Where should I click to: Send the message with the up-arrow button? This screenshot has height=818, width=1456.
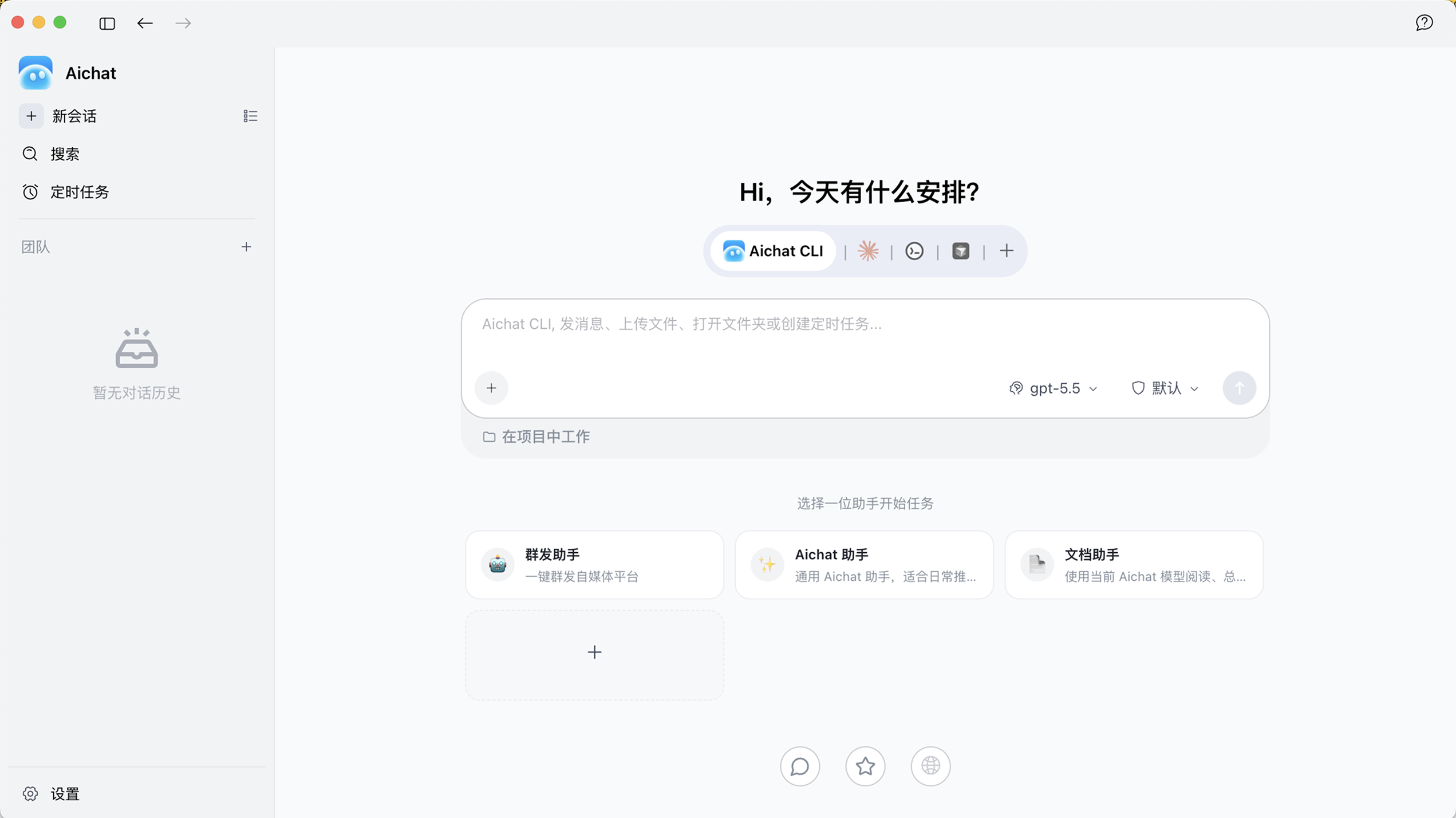tap(1239, 388)
